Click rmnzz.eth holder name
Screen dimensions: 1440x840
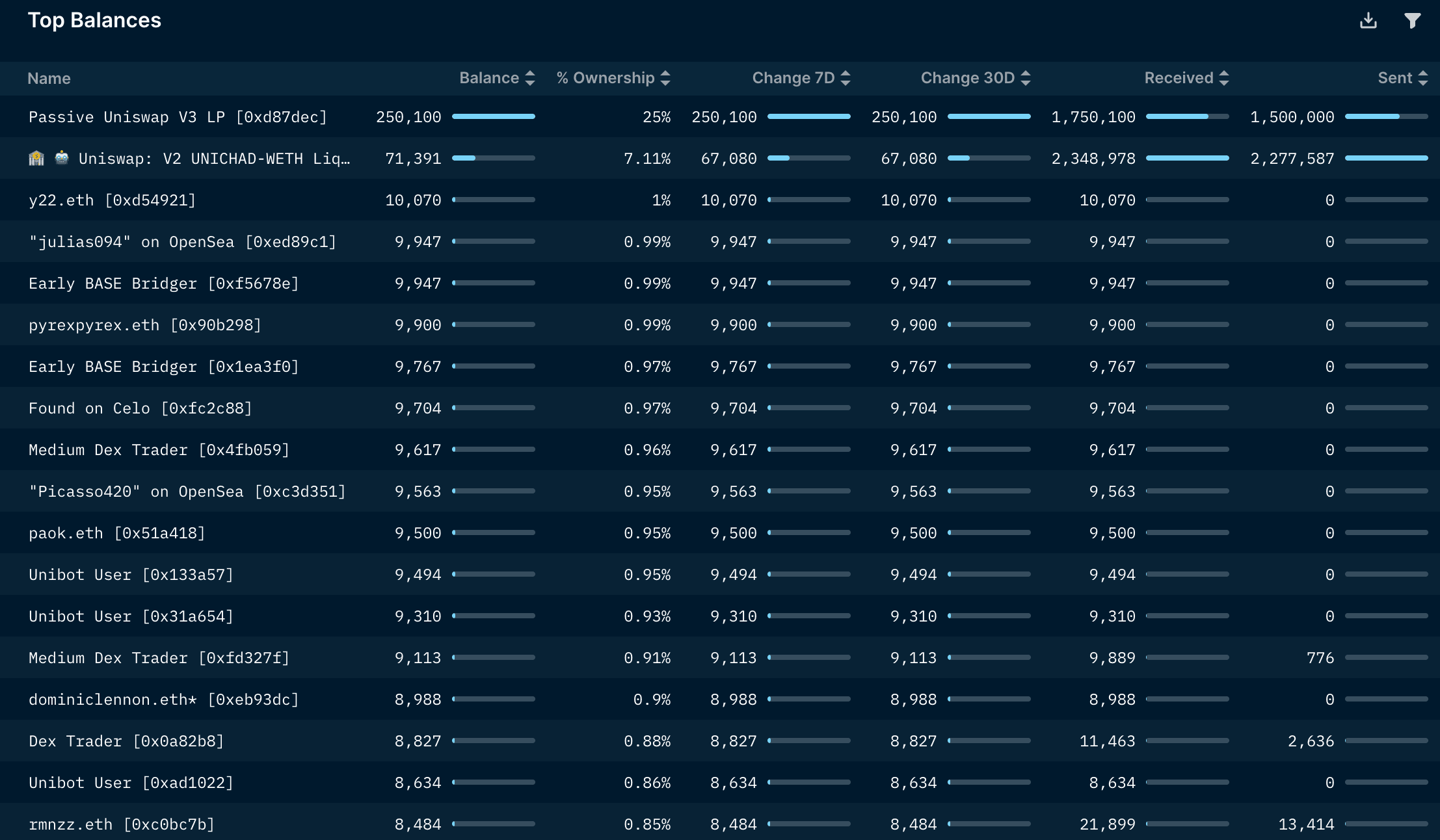point(121,824)
